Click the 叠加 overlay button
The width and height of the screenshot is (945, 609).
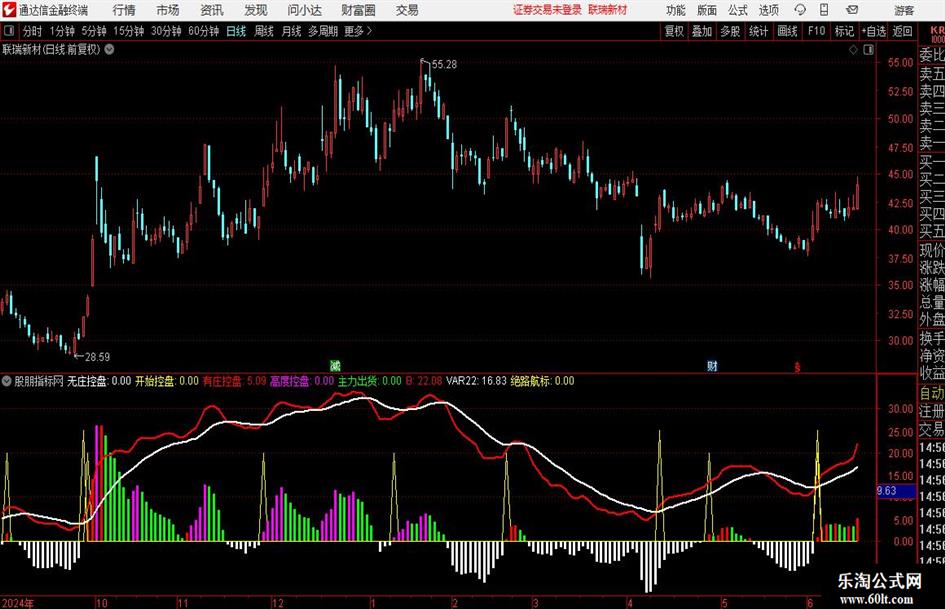pos(702,31)
